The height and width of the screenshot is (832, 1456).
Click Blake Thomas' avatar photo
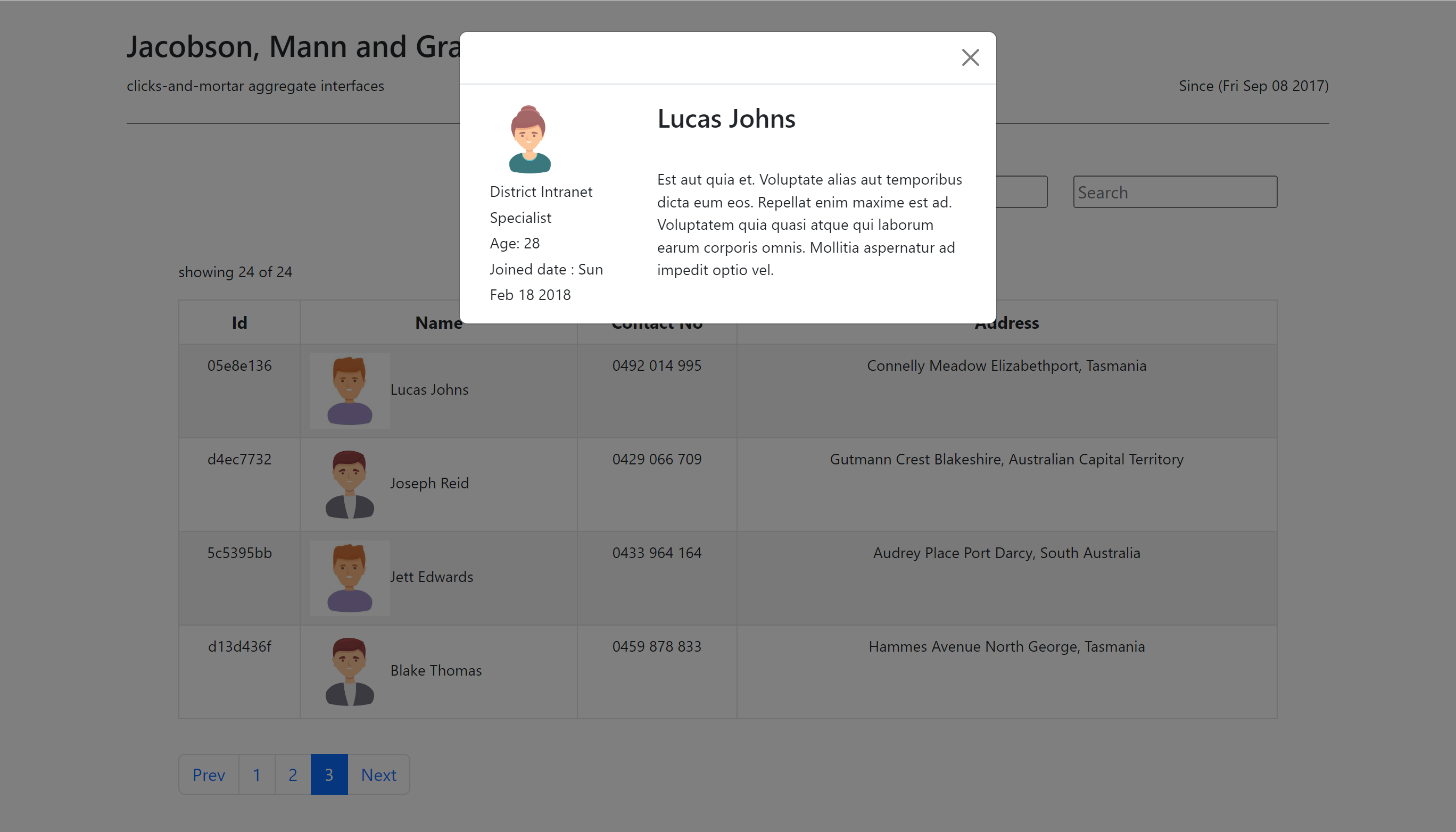pos(349,671)
